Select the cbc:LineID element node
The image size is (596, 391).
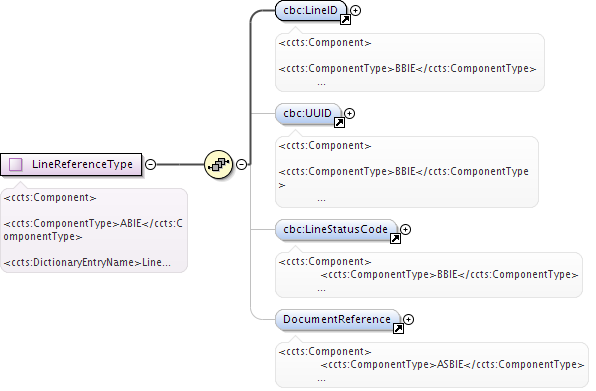click(311, 11)
